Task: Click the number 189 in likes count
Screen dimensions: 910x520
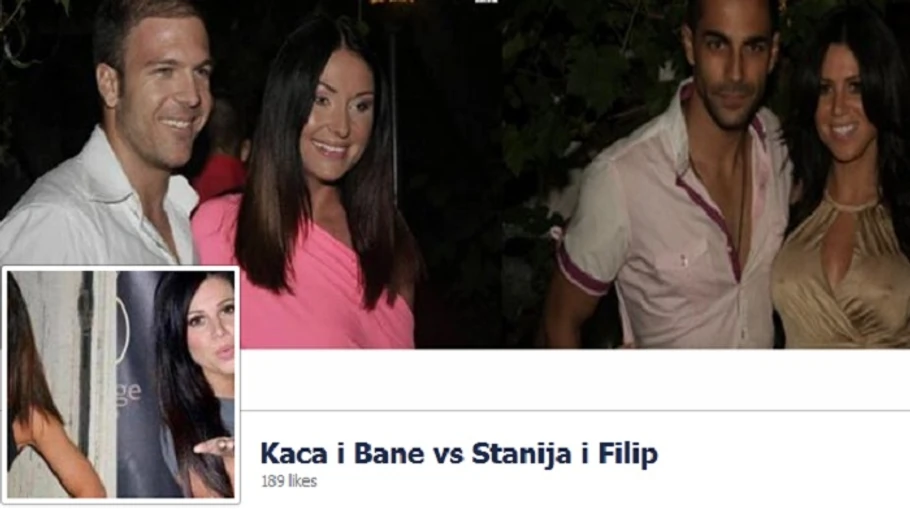Action: (272, 481)
